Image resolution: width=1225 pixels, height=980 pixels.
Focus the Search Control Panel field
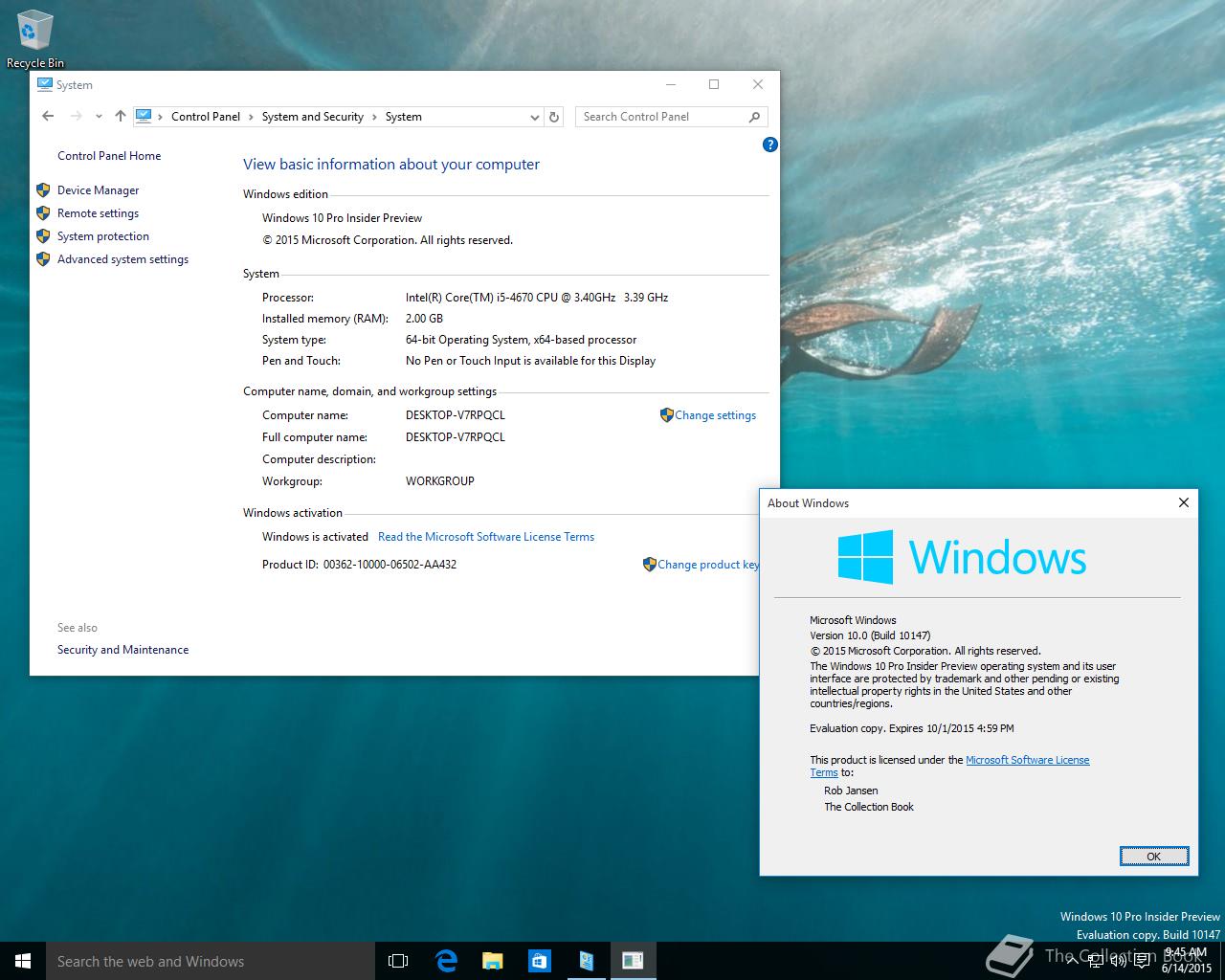coord(671,117)
